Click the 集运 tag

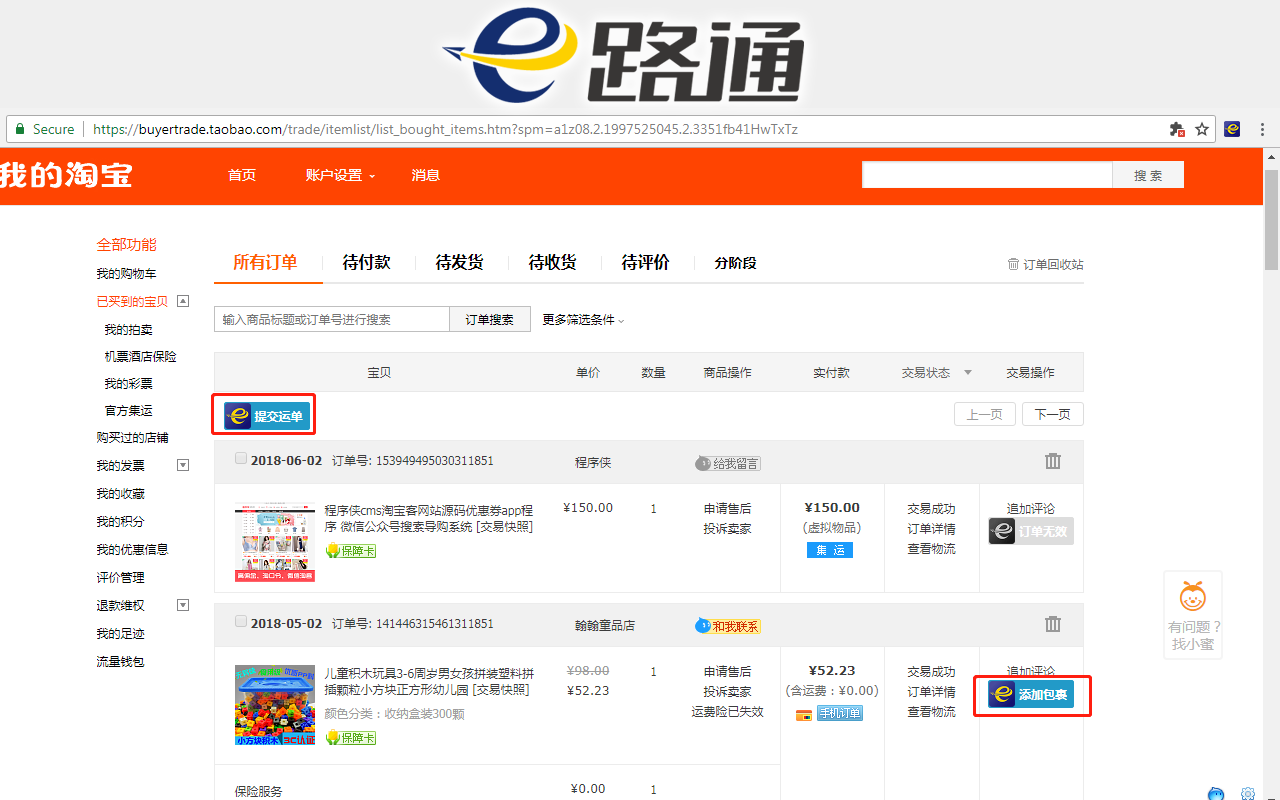click(x=830, y=550)
